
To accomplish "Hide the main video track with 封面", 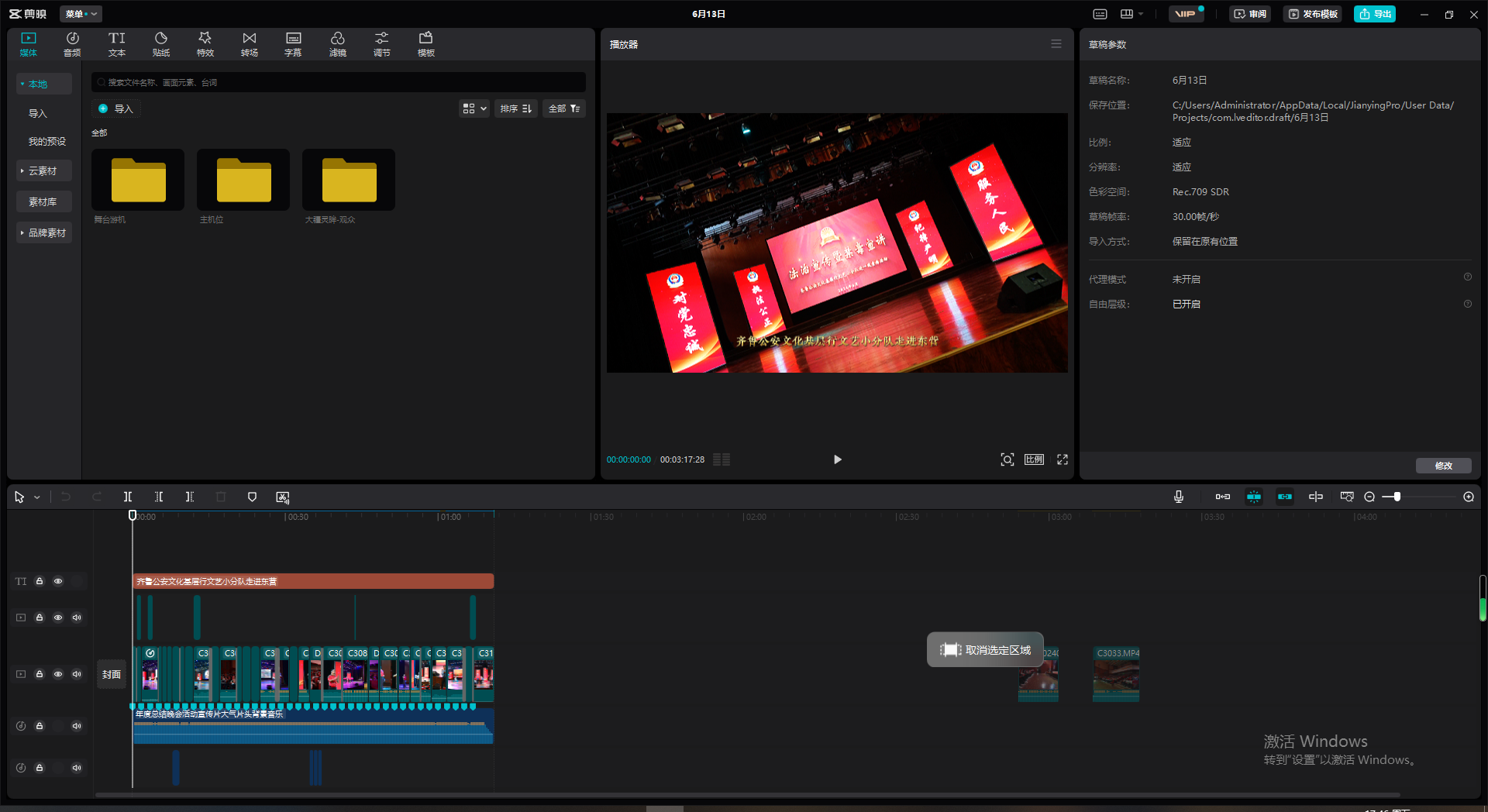I will (58, 674).
